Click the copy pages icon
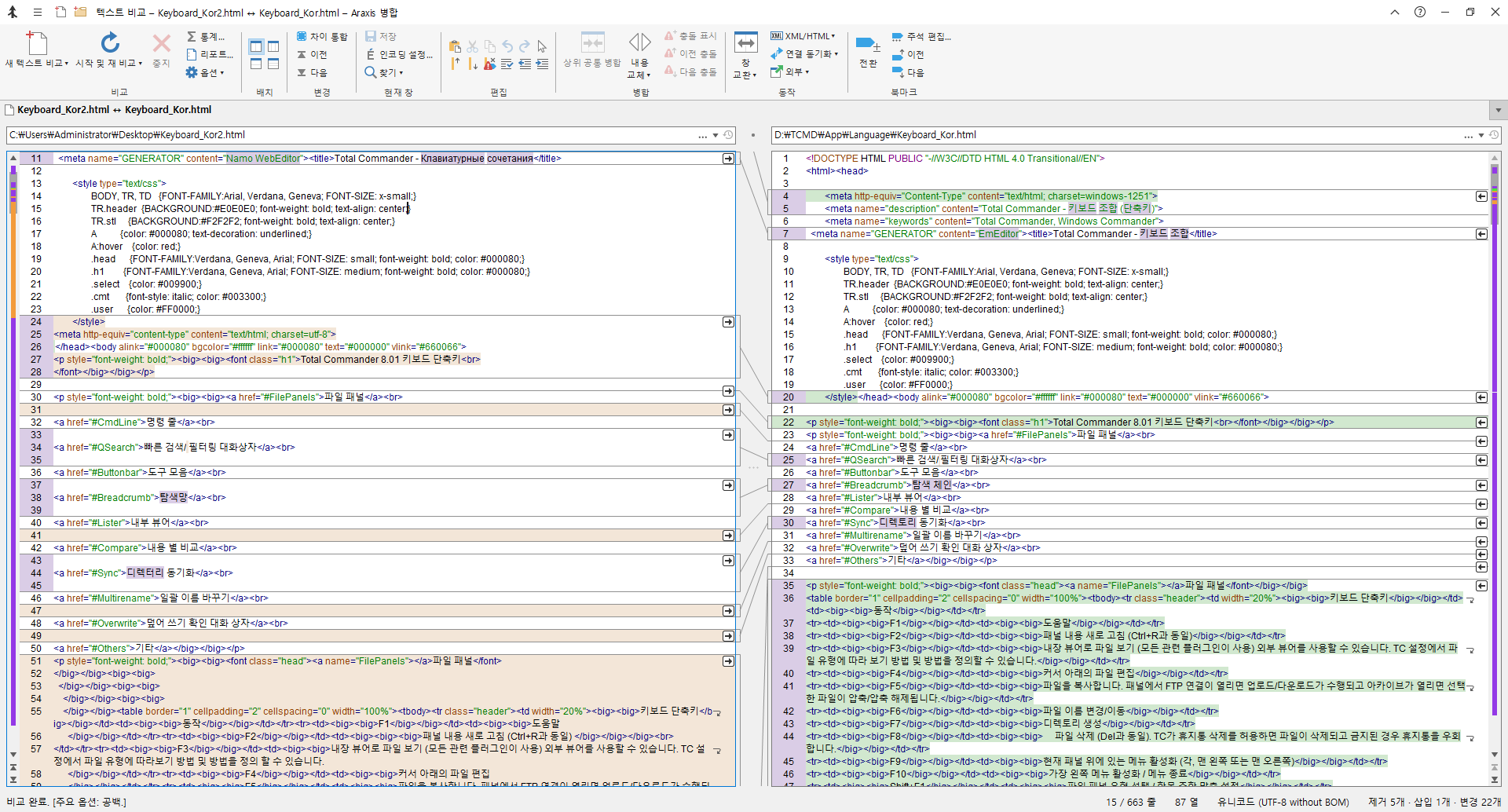Image resolution: width=1508 pixels, height=812 pixels. pyautogui.click(x=490, y=46)
